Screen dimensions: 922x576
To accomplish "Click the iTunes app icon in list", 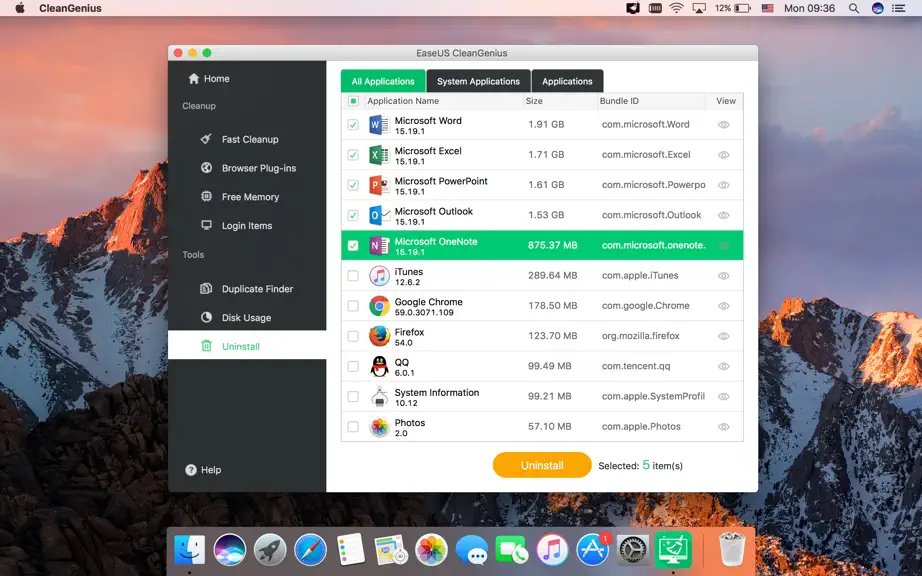I will coord(379,276).
